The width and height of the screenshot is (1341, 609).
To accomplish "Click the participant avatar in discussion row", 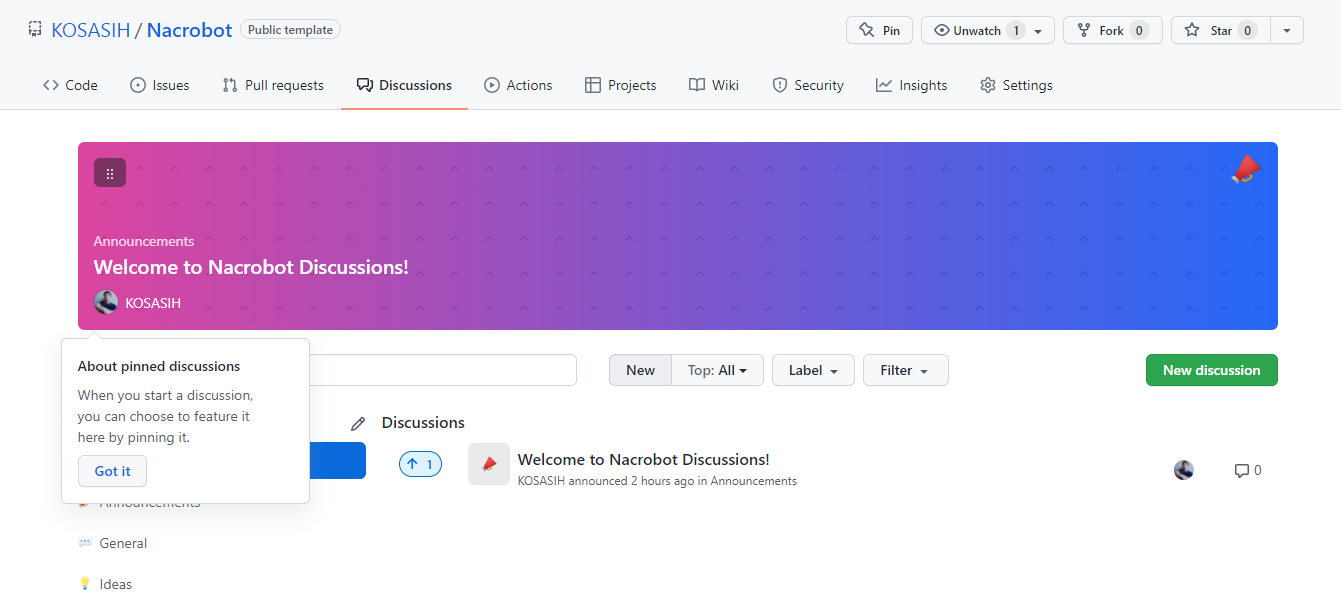I will pos(1184,470).
